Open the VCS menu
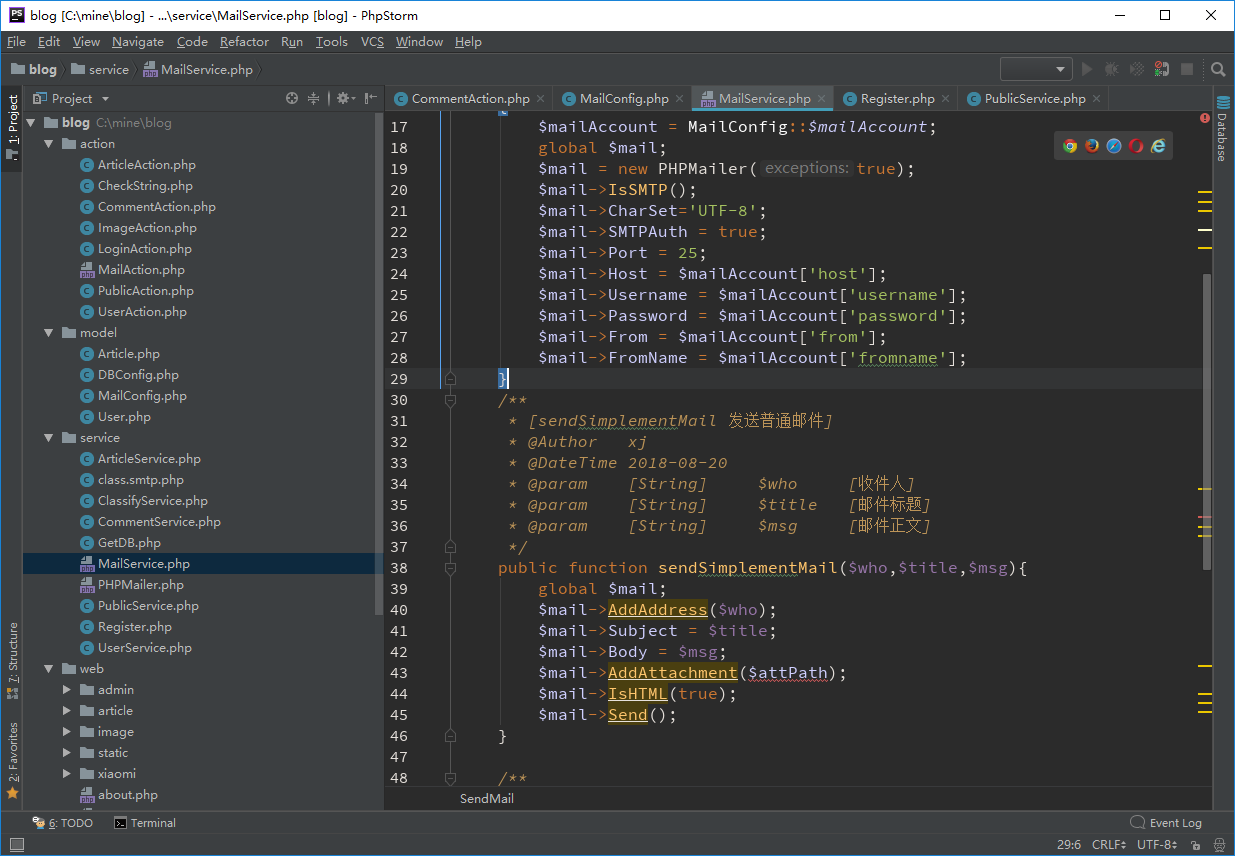The height and width of the screenshot is (856, 1235). click(372, 42)
